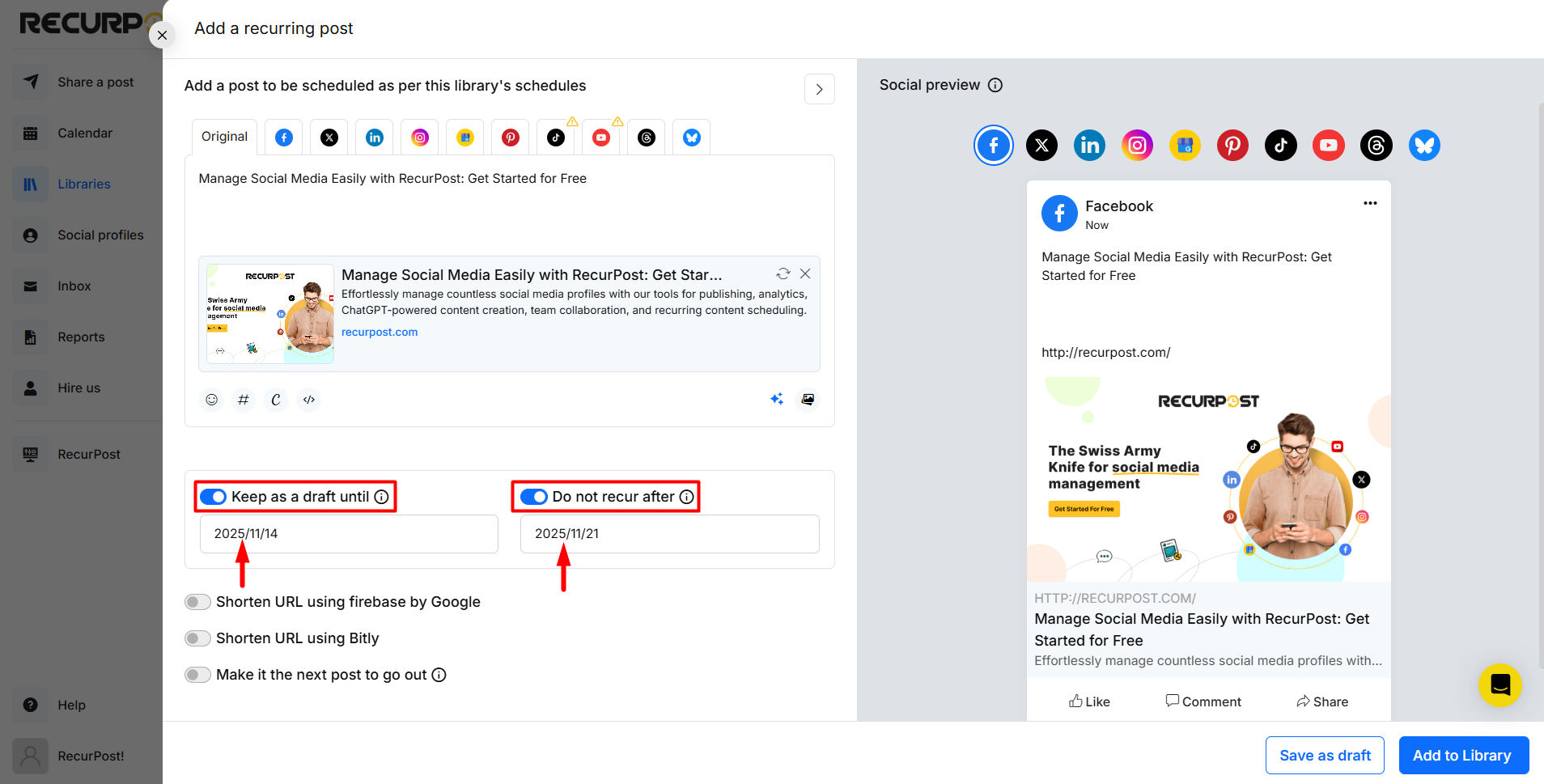
Task: Toggle Do not recur after switch
Action: pyautogui.click(x=534, y=497)
